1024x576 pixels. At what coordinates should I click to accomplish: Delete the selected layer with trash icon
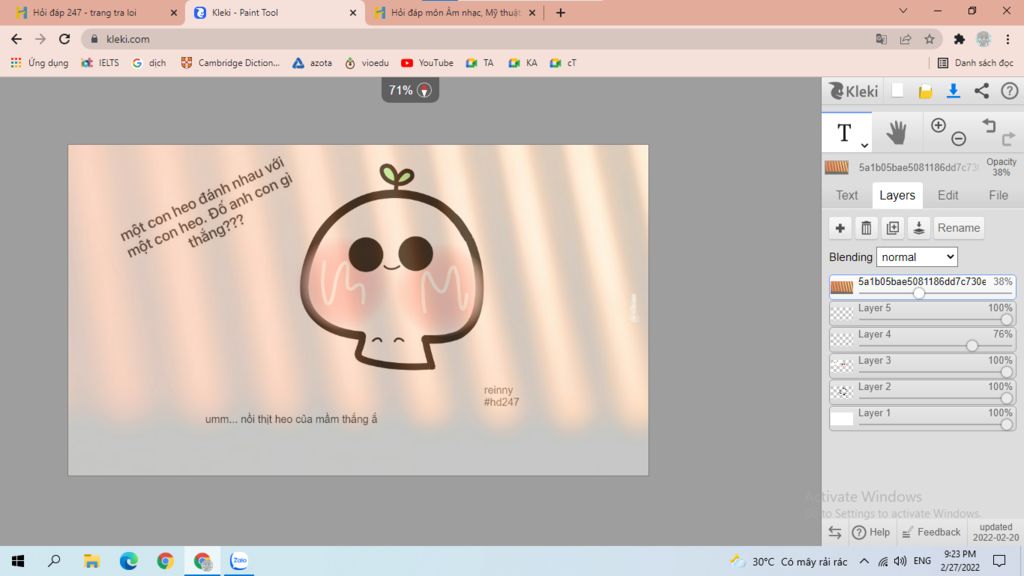point(866,228)
